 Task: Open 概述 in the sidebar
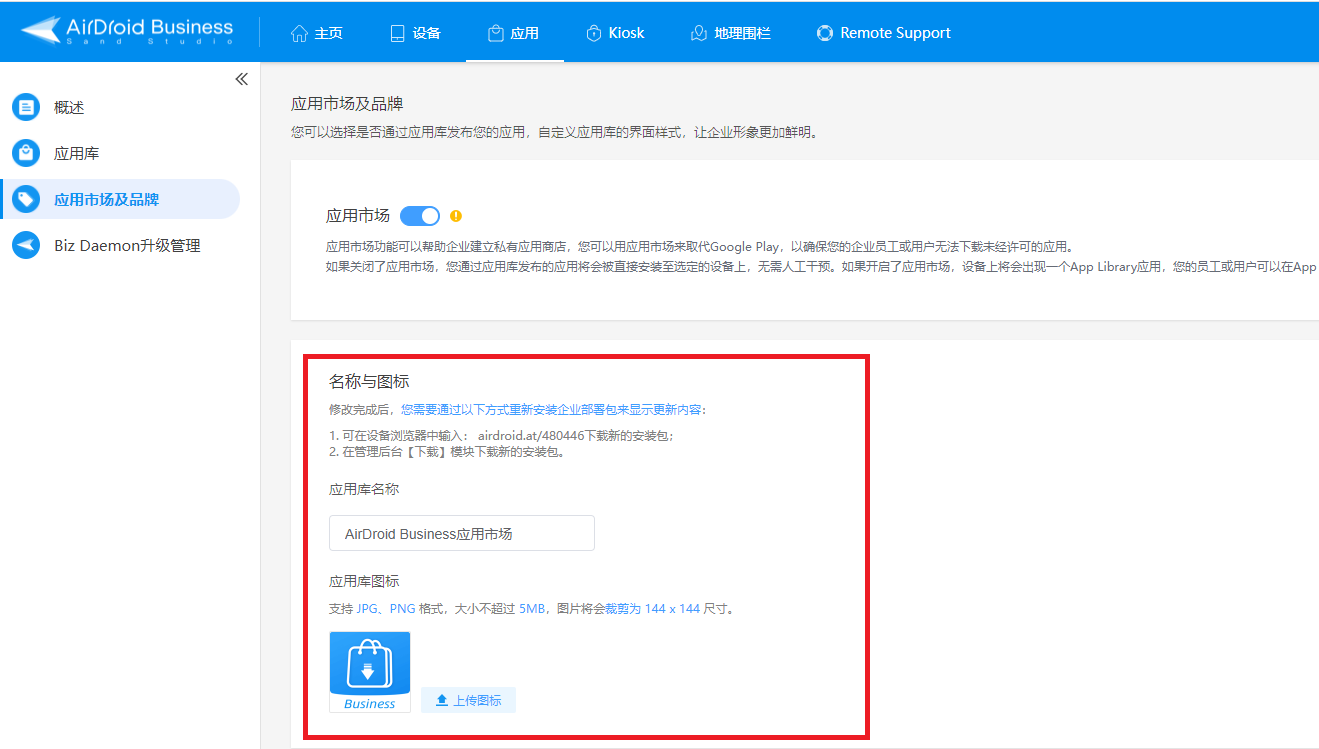(x=120, y=107)
